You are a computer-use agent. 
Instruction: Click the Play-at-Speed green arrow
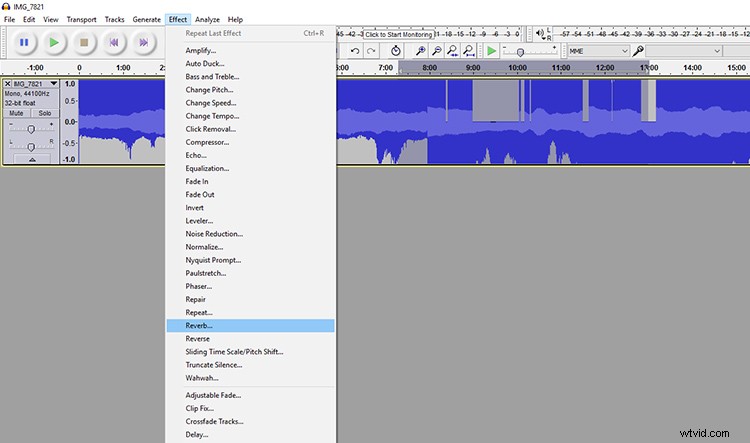pyautogui.click(x=491, y=50)
